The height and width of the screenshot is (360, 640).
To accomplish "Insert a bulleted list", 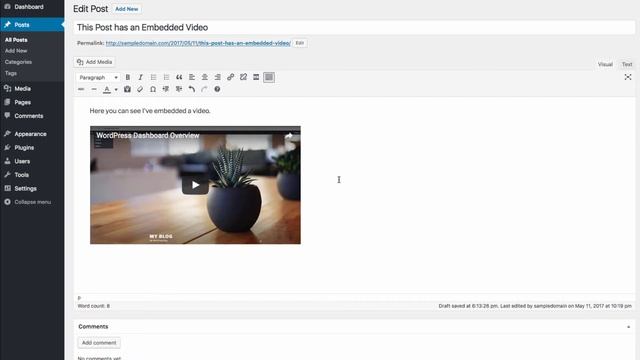I will (x=153, y=77).
